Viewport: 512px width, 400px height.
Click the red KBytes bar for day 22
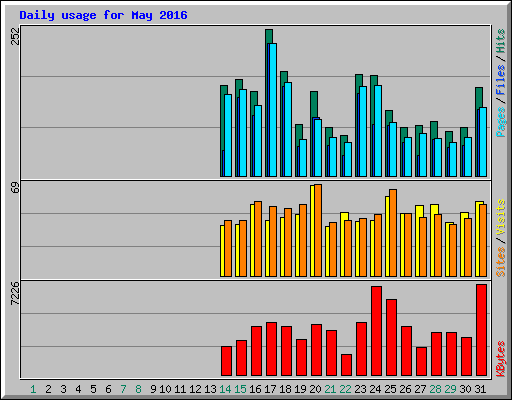pyautogui.click(x=346, y=365)
